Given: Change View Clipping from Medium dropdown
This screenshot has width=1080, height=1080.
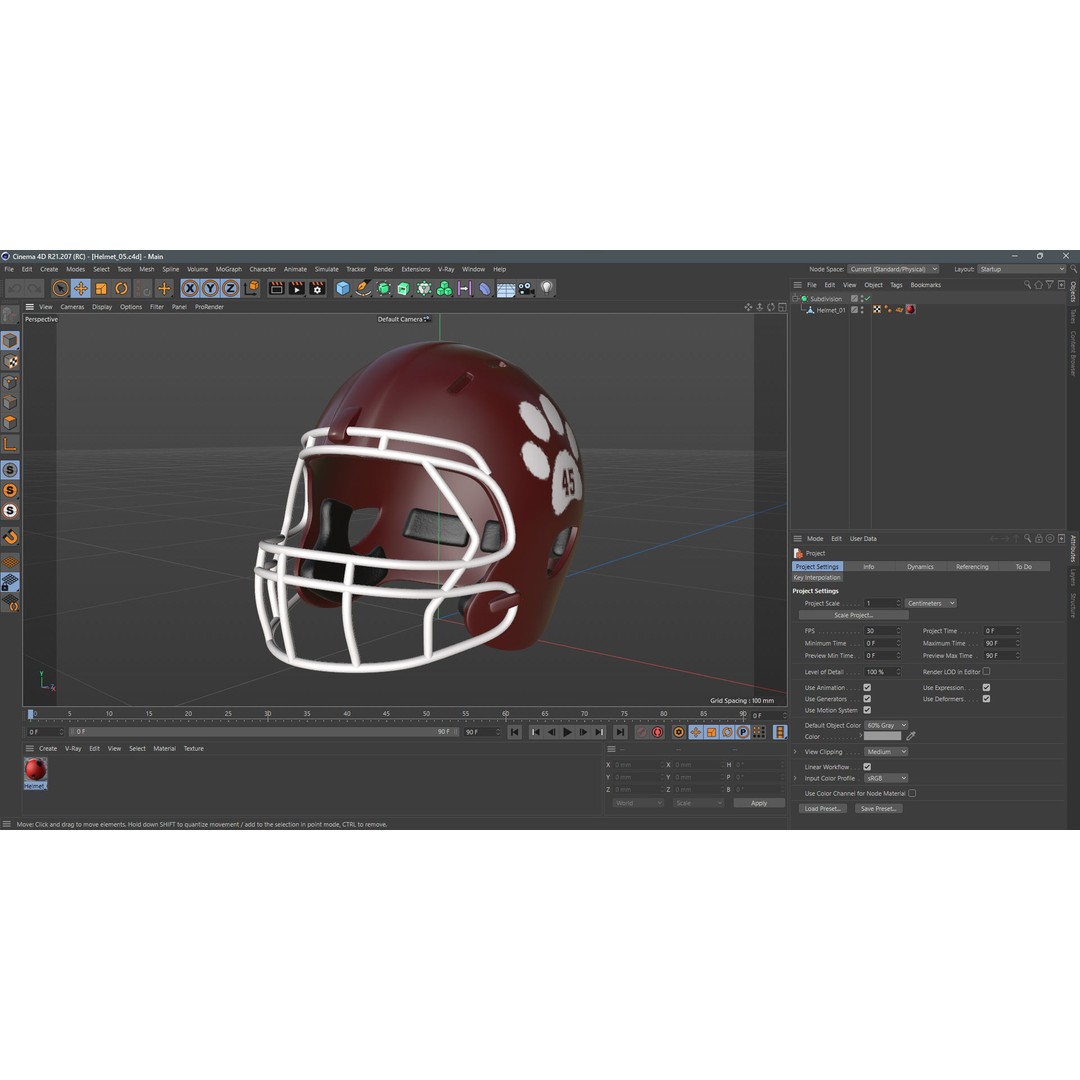Looking at the screenshot, I should pos(886,752).
